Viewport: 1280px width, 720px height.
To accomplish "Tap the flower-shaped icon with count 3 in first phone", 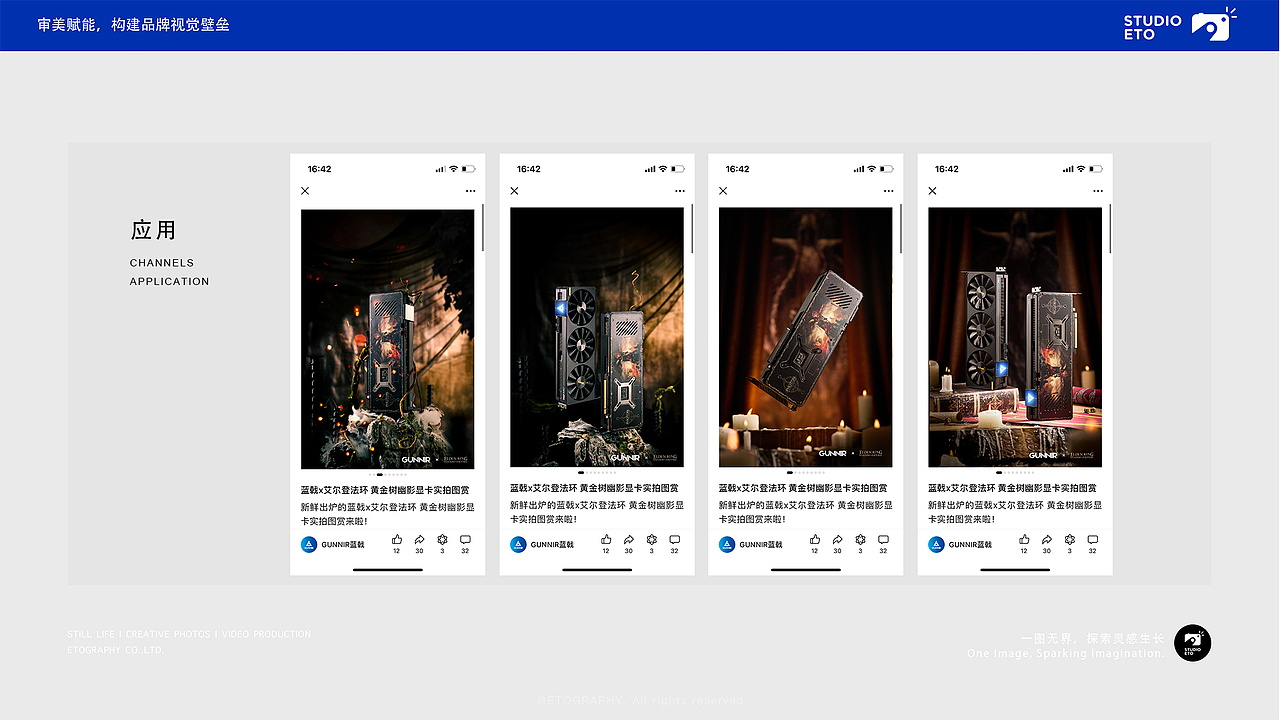I will pos(442,539).
